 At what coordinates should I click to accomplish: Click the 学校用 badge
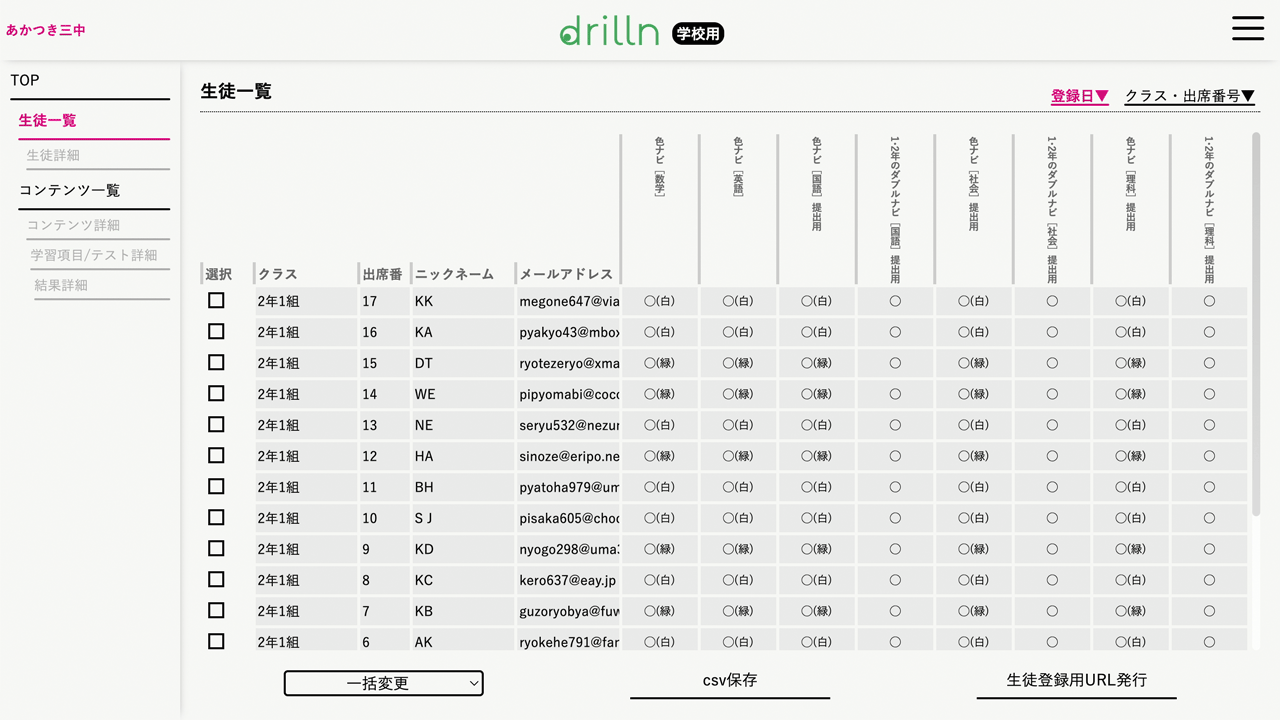pyautogui.click(x=697, y=34)
